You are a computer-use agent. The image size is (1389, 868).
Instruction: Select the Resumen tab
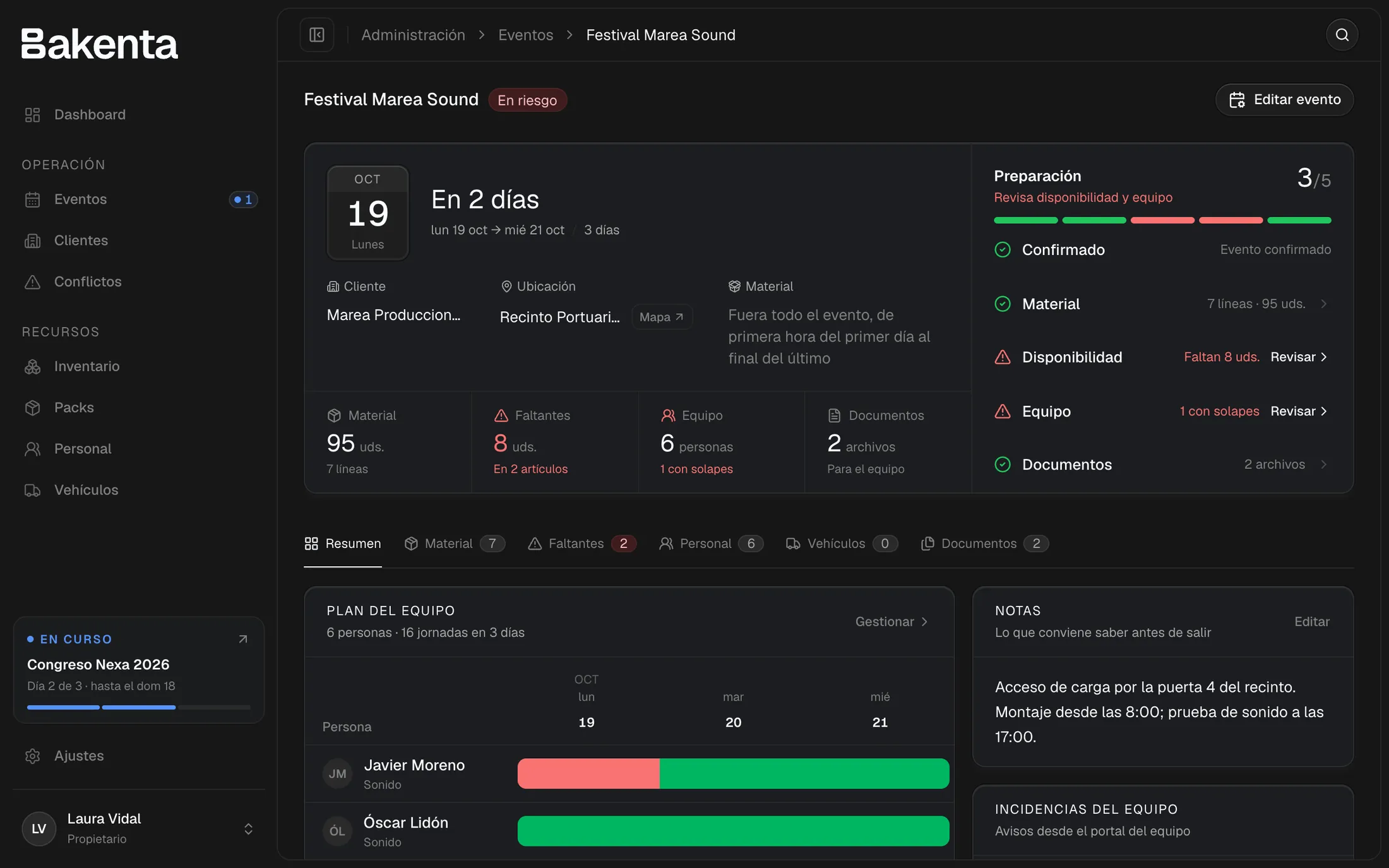pyautogui.click(x=343, y=544)
